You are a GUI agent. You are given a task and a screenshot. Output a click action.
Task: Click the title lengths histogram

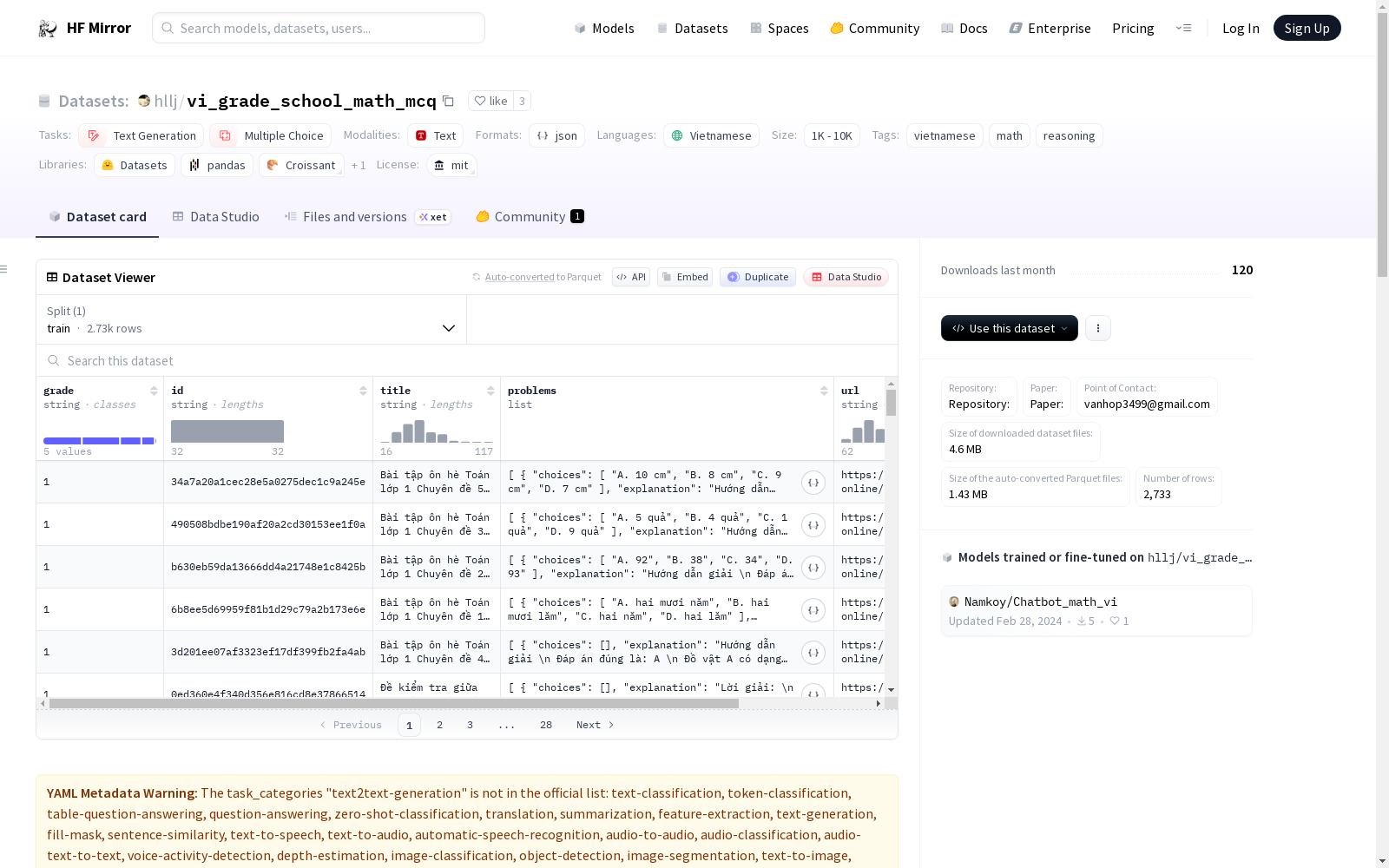point(437,431)
